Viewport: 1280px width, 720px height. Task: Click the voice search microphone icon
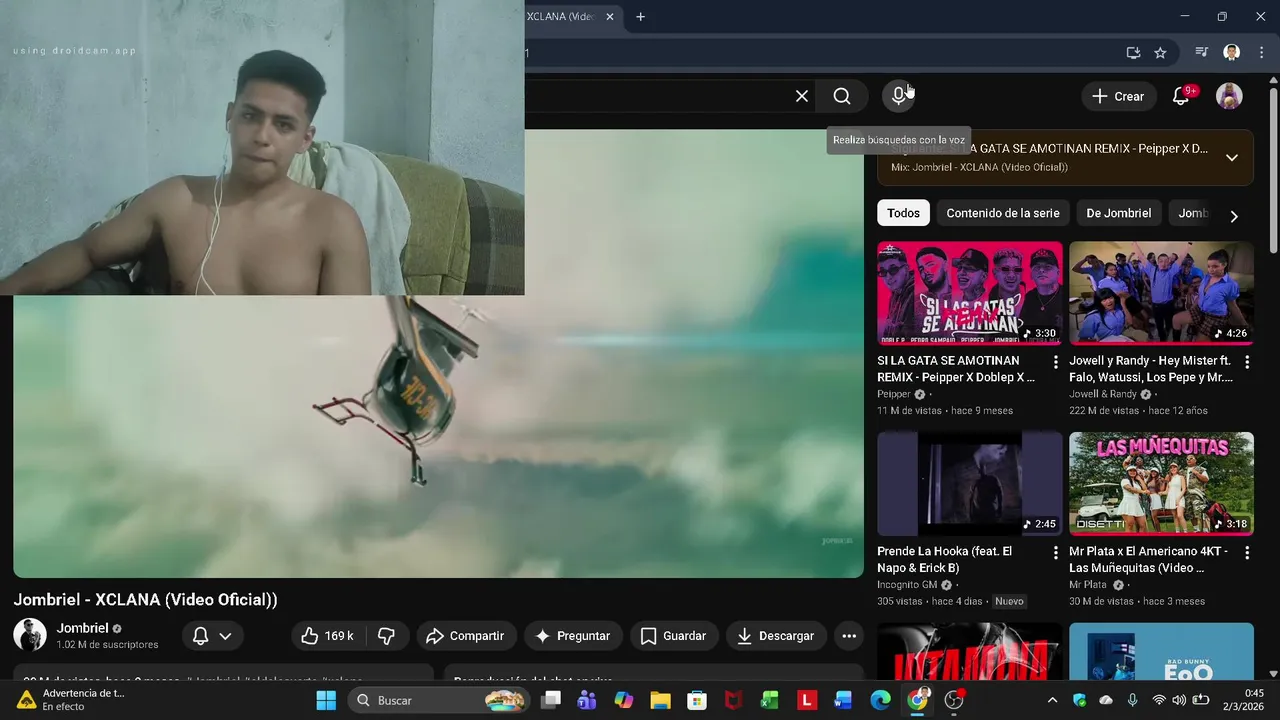tap(899, 96)
